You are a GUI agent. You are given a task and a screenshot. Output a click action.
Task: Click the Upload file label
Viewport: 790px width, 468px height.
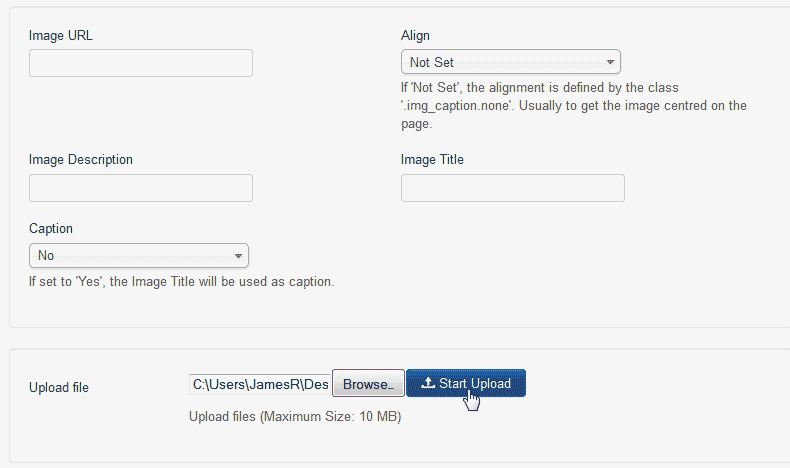pyautogui.click(x=59, y=387)
